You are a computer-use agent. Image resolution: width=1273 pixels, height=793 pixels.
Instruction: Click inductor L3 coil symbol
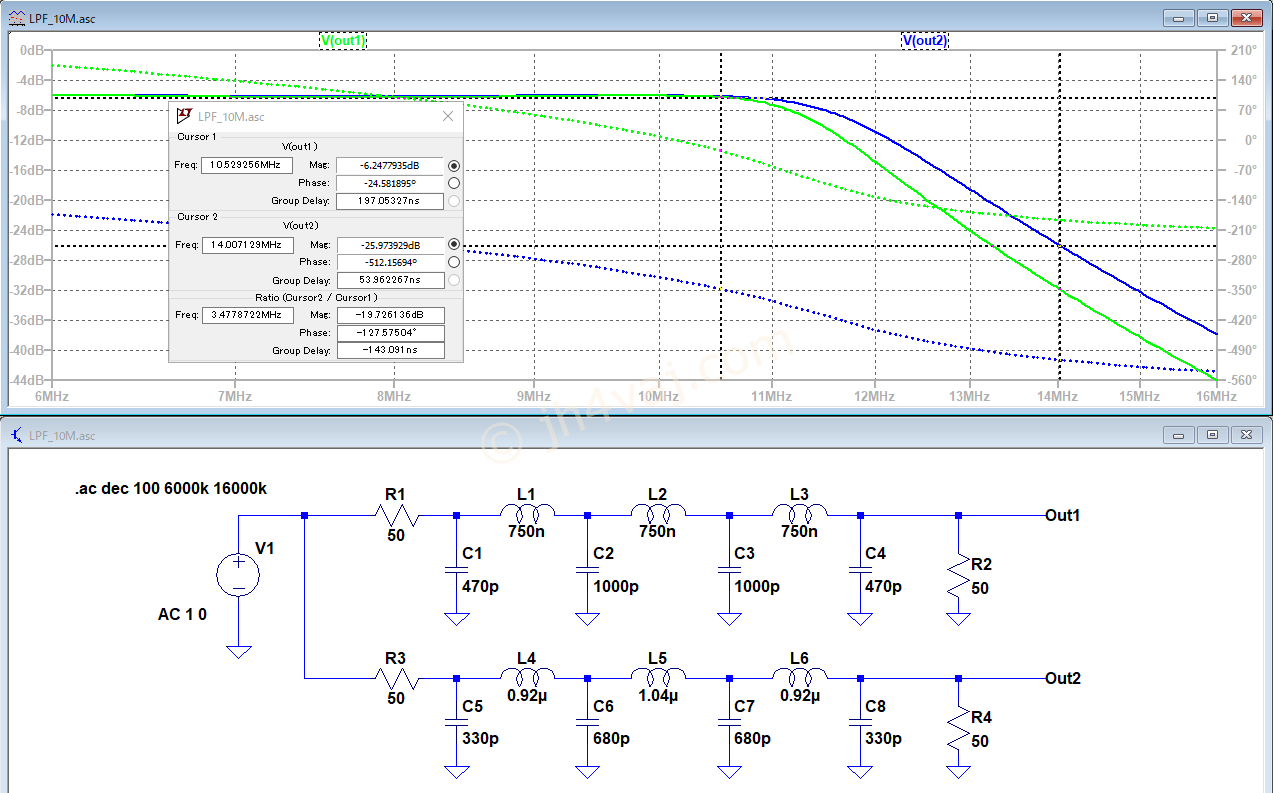click(799, 514)
